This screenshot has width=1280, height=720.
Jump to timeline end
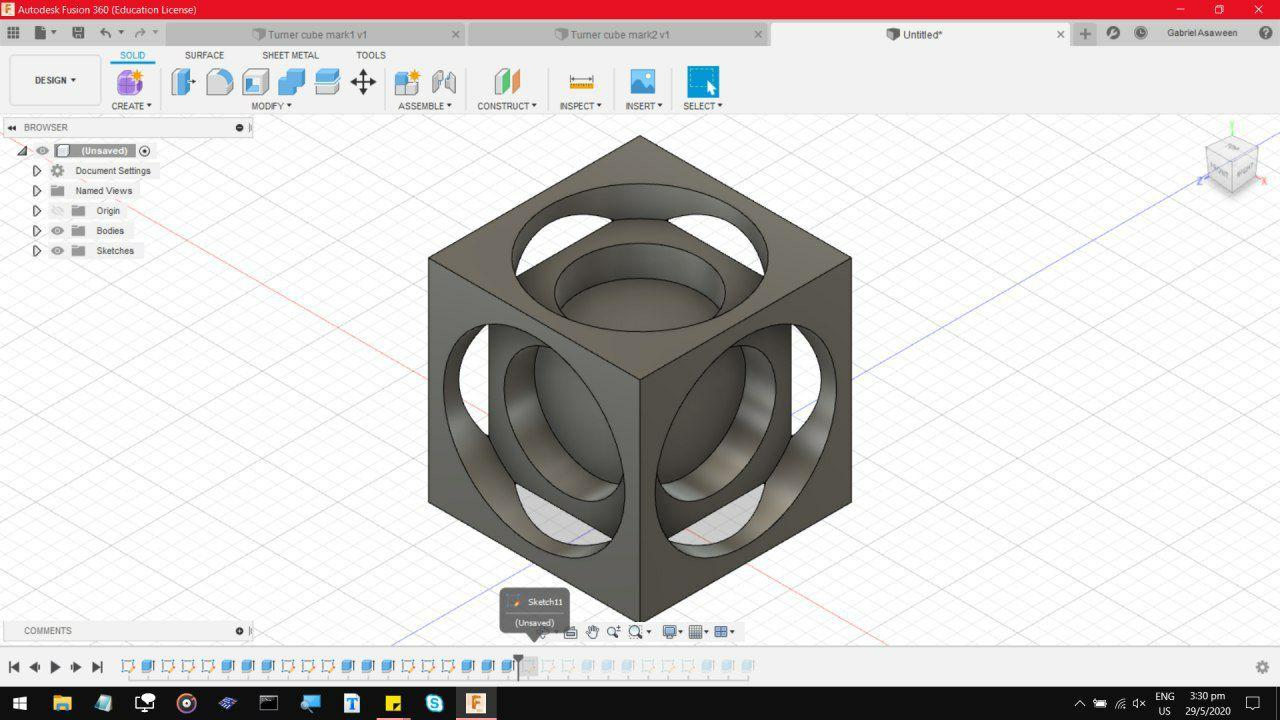pos(97,667)
